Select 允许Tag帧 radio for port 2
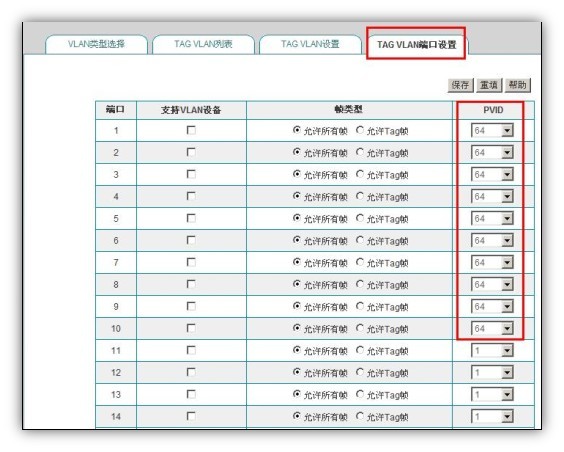The image size is (564, 452). 360,152
